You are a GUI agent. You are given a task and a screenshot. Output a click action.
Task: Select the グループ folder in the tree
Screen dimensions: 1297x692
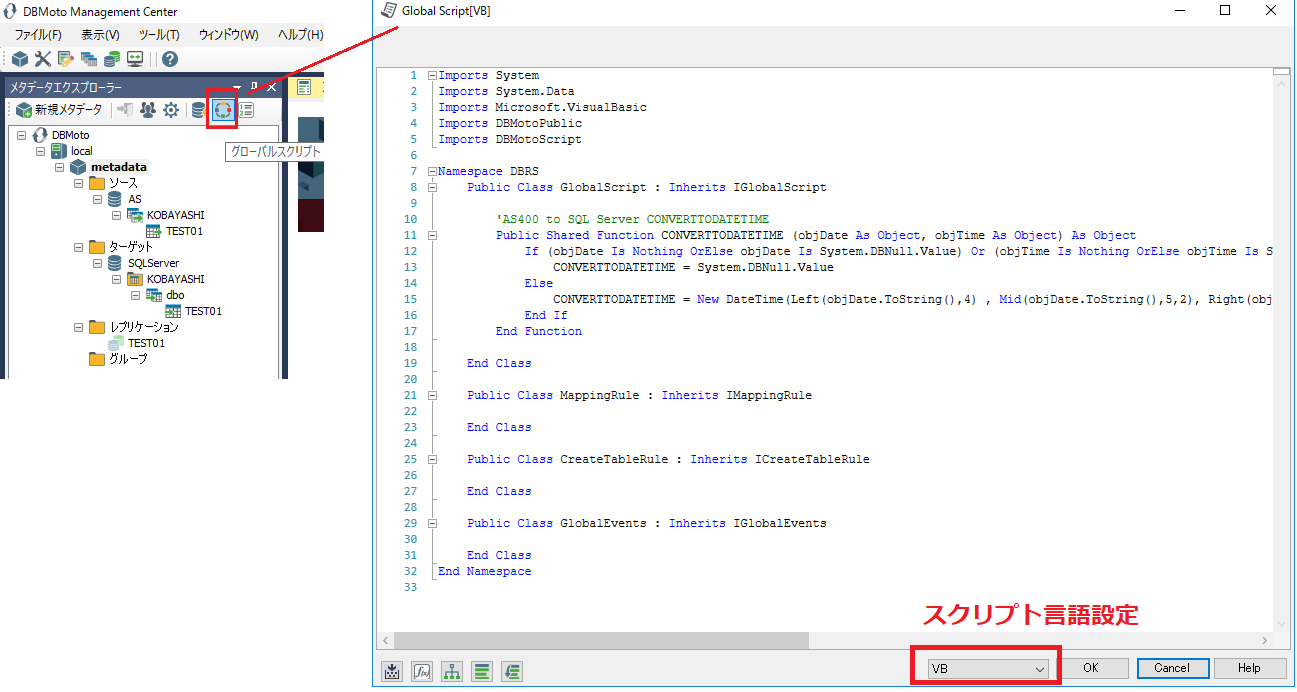(x=128, y=359)
